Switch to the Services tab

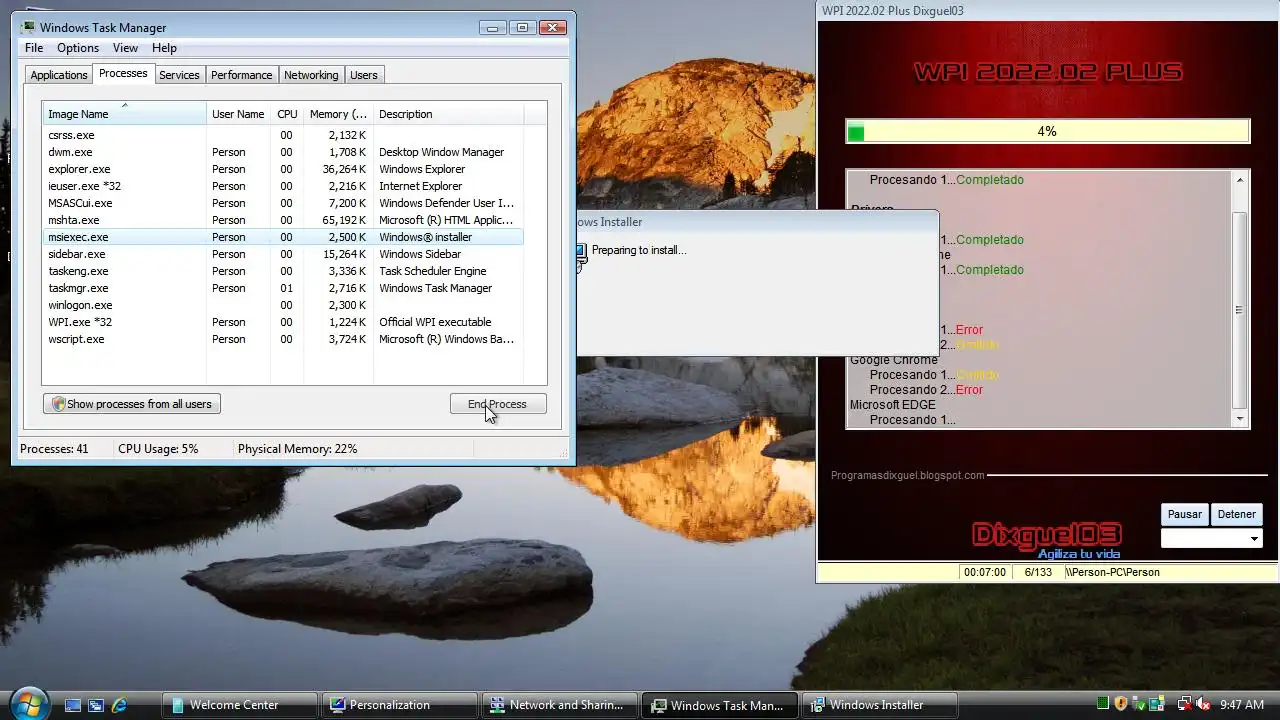coord(179,75)
